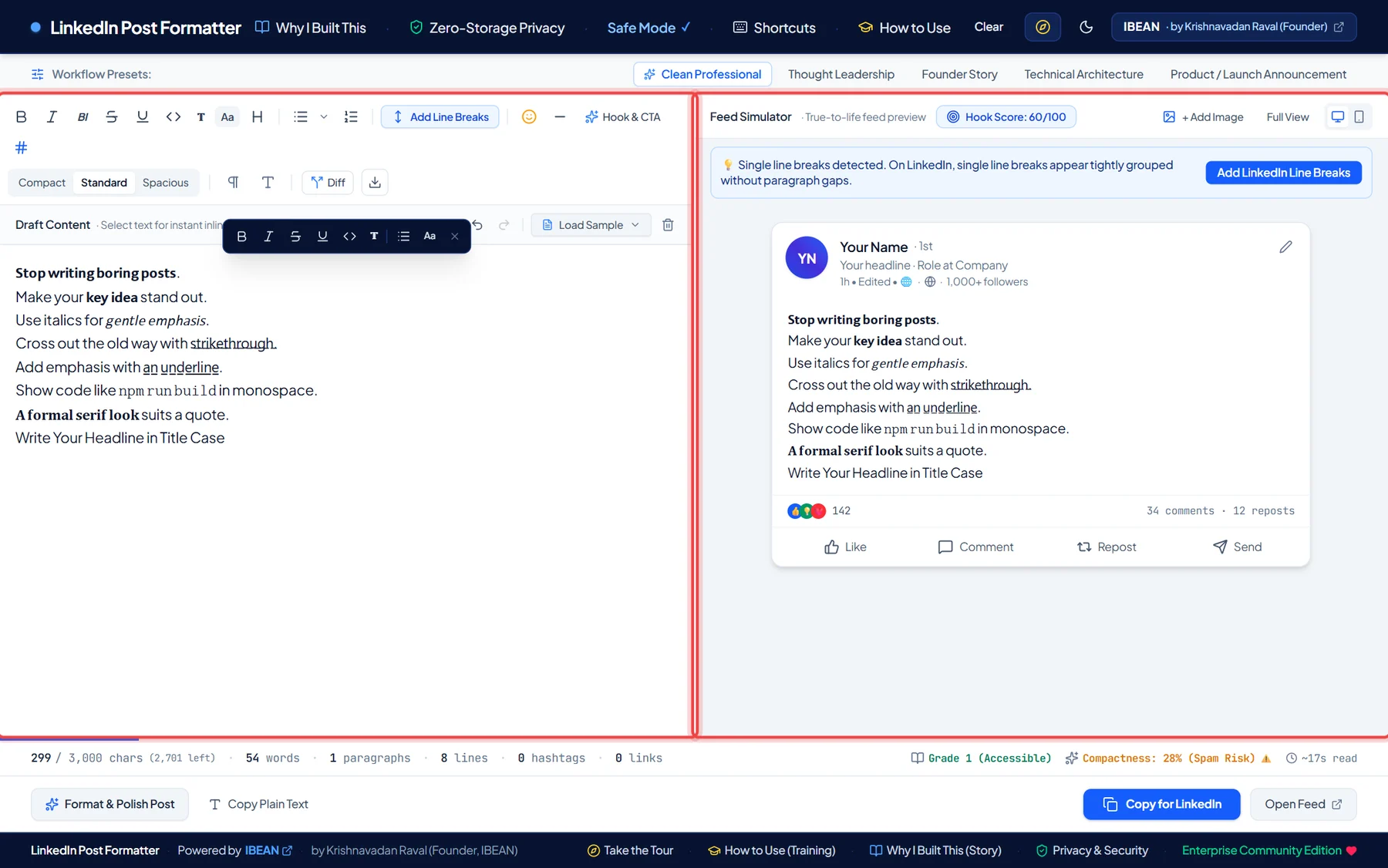Toggle Safe Mode in the header

649,28
